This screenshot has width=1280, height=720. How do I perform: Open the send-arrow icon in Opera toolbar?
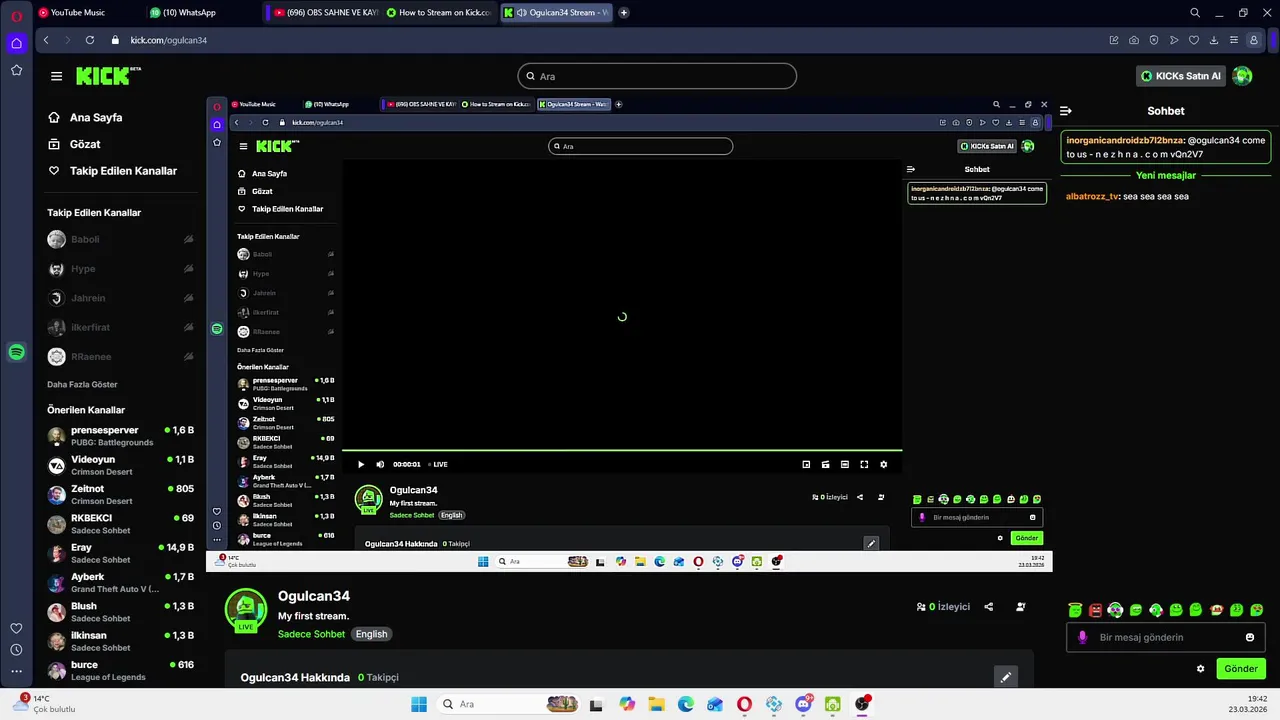[1174, 40]
